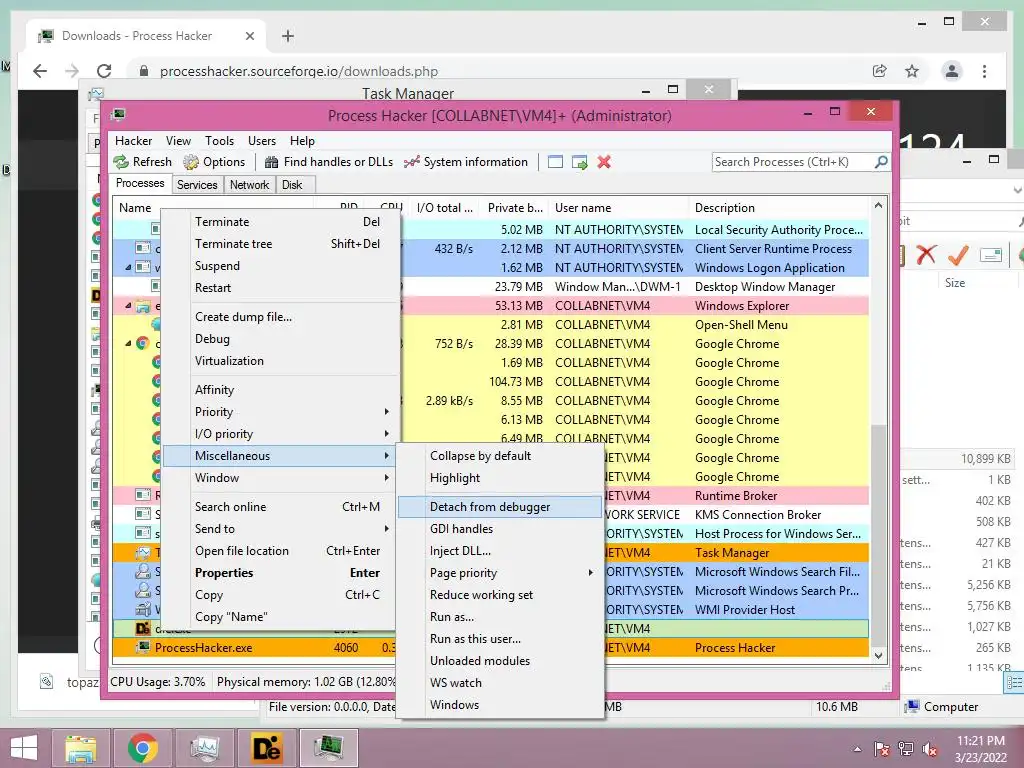Open Options gear toolbar icon
The height and width of the screenshot is (768, 1024).
[x=191, y=162]
